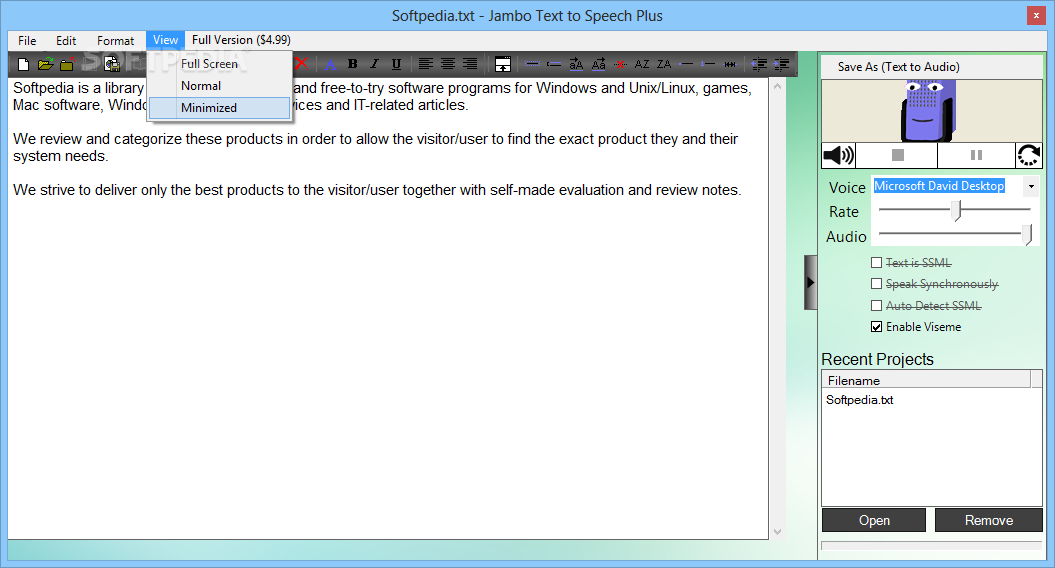Click the second Aa arrow case icon
Viewport: 1055px width, 568px height.
coord(598,65)
